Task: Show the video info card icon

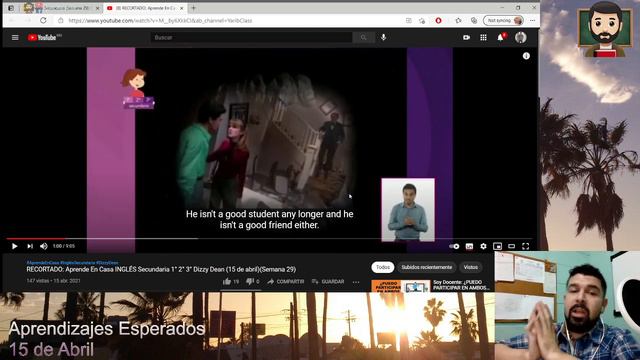Action: (x=526, y=56)
